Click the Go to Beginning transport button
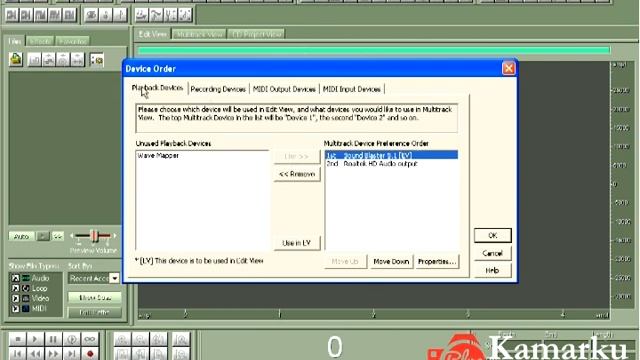640x360 pixels. tap(17, 353)
